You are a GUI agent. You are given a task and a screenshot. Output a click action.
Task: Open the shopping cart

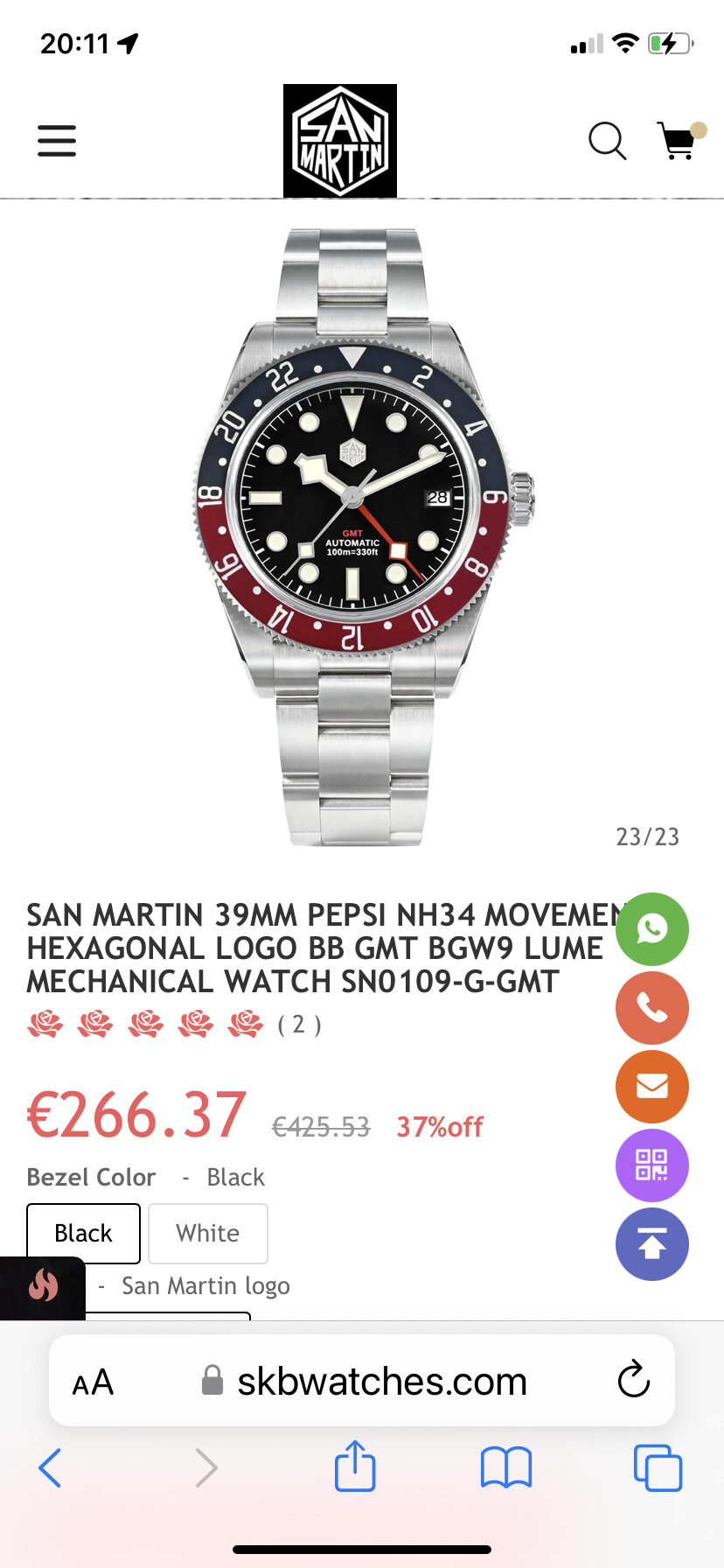point(679,140)
